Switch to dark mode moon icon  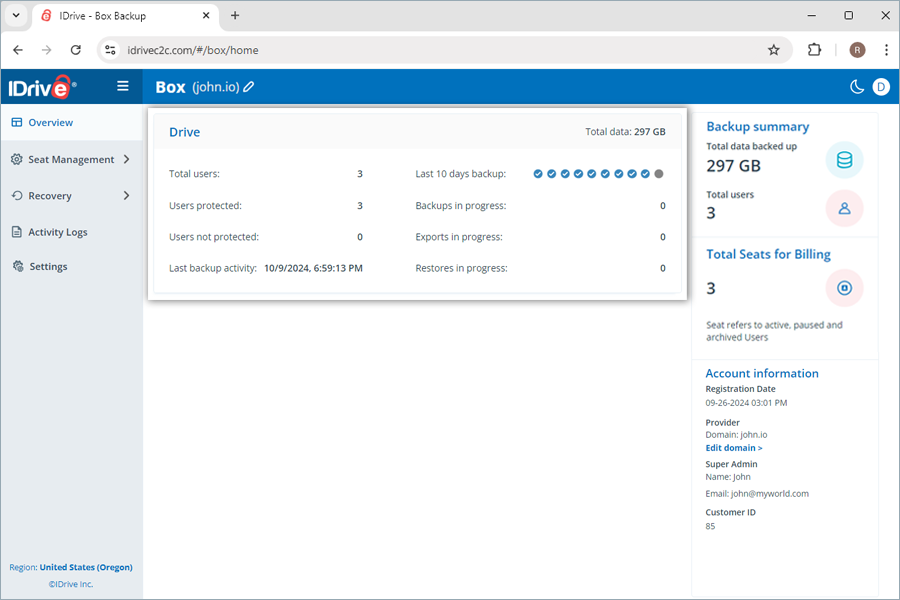click(856, 87)
